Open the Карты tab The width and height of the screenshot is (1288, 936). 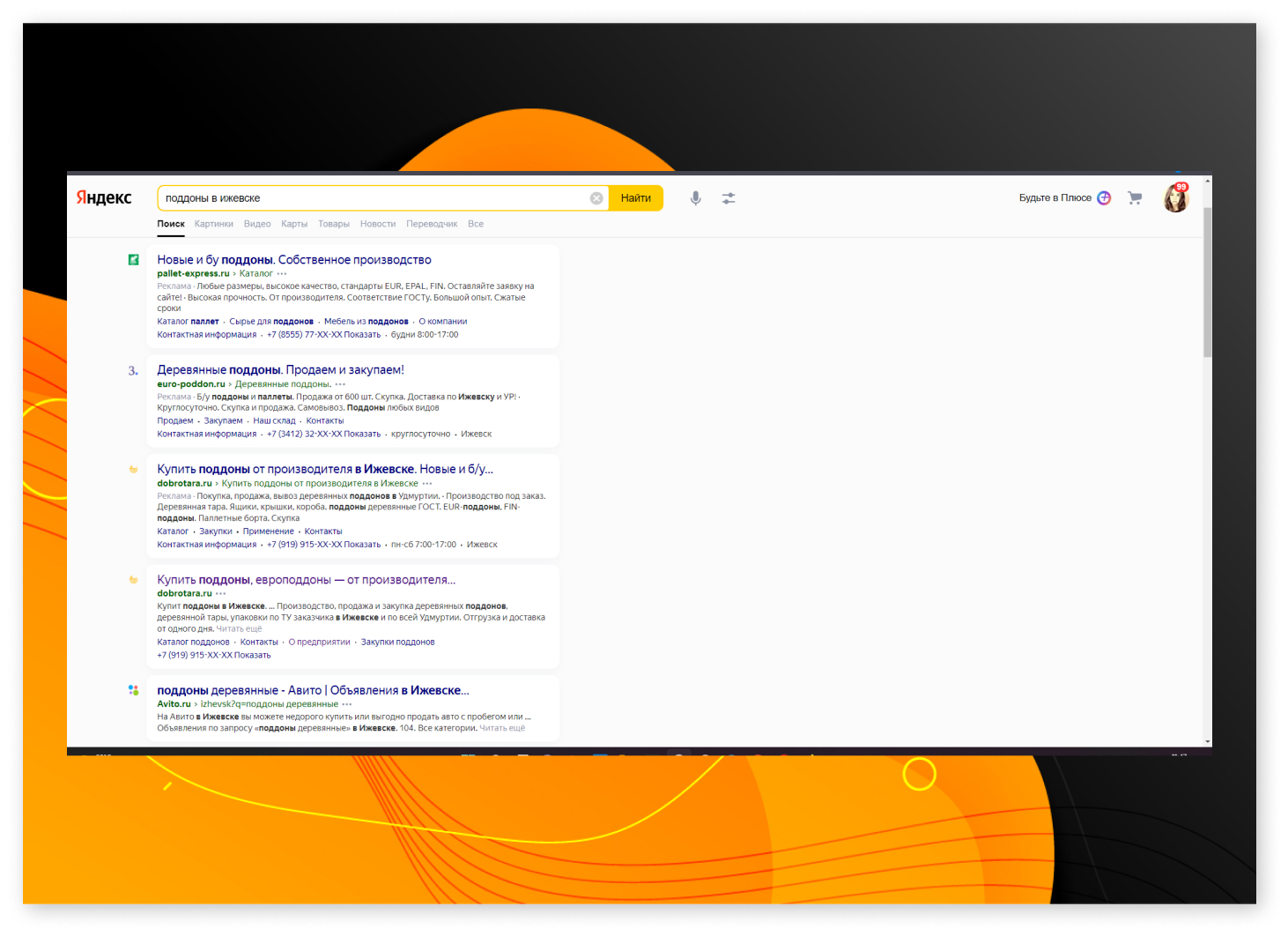pyautogui.click(x=294, y=224)
